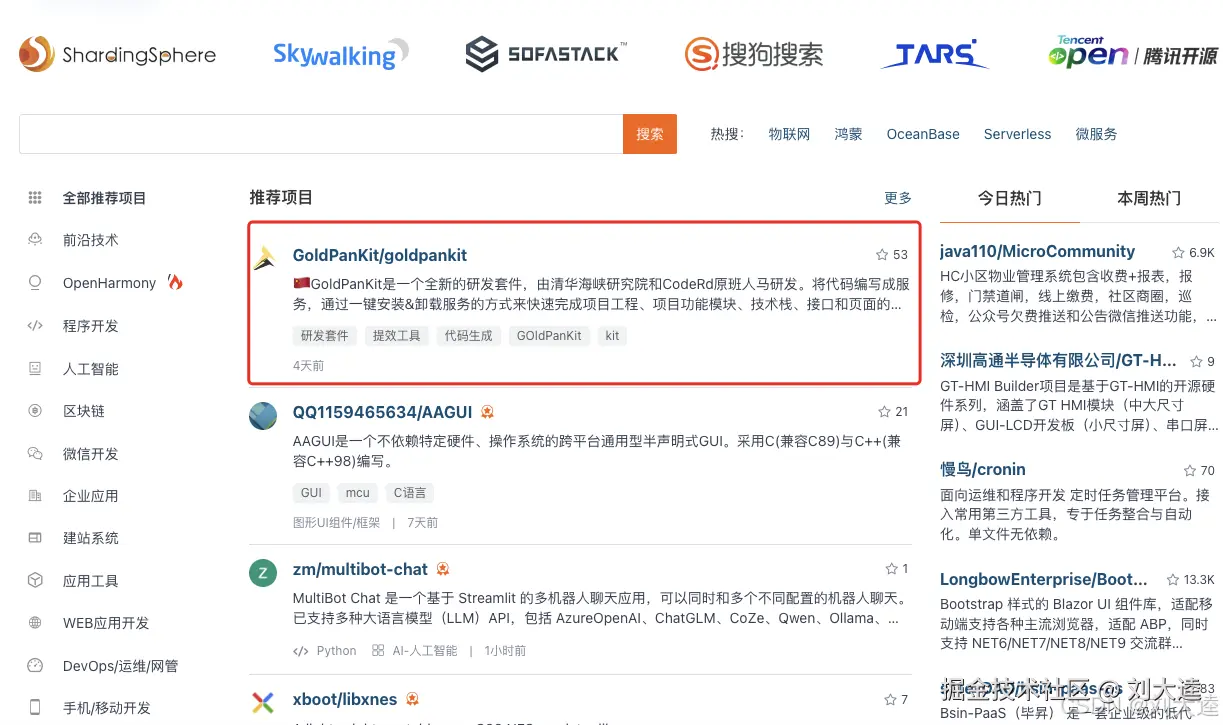Click inside the search input field
The width and height of the screenshot is (1223, 725).
(x=320, y=133)
